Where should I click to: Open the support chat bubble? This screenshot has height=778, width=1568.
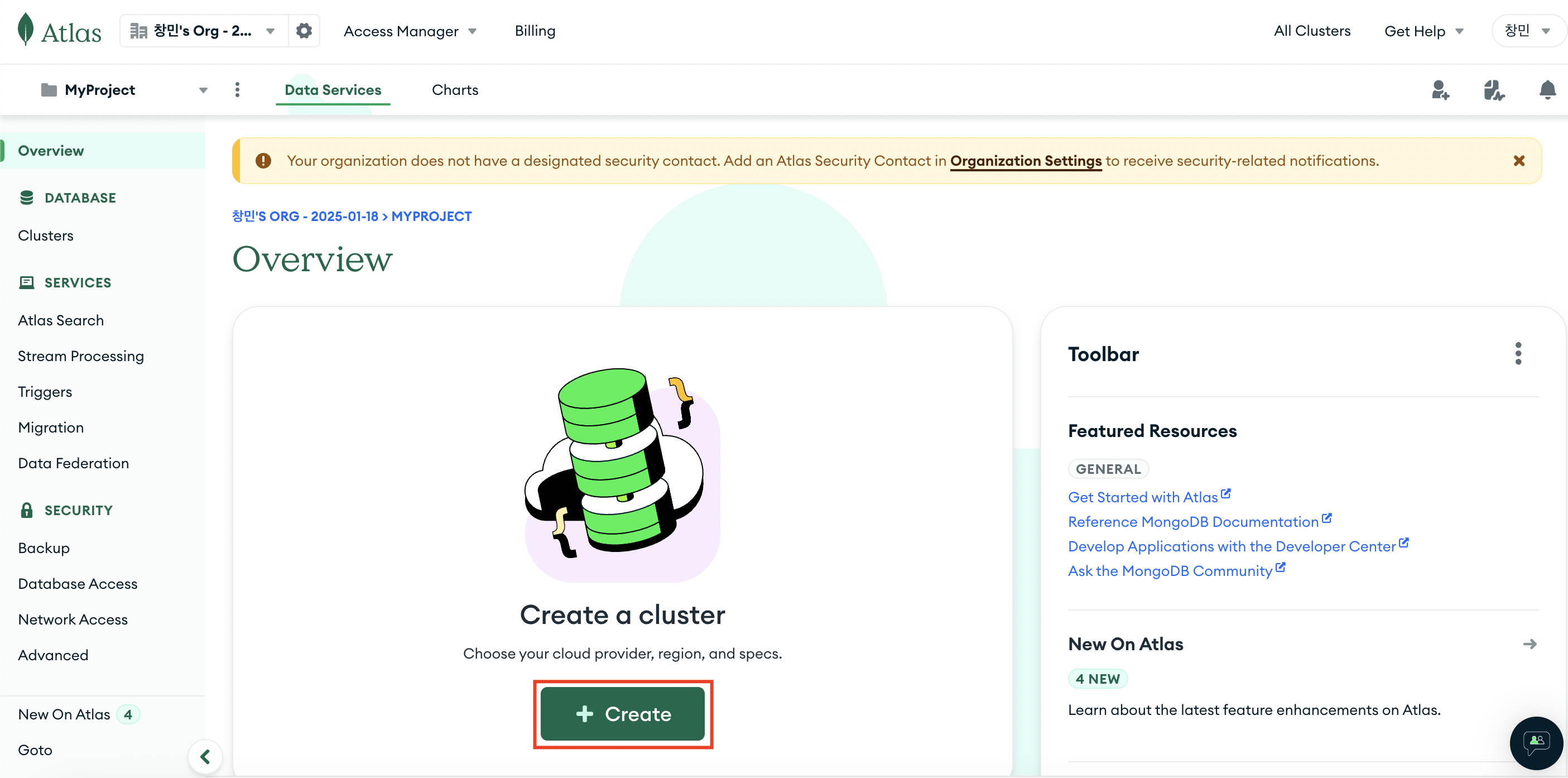(1536, 742)
